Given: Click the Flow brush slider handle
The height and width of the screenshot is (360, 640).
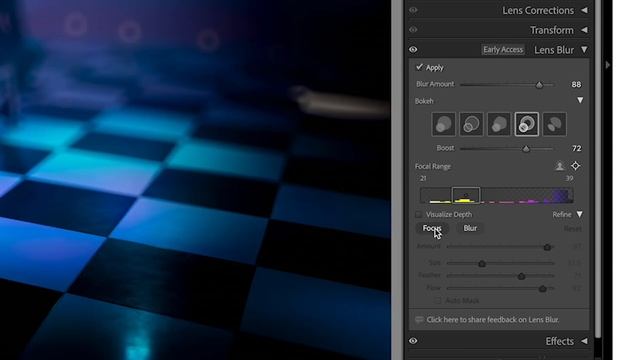Looking at the screenshot, I should (542, 289).
